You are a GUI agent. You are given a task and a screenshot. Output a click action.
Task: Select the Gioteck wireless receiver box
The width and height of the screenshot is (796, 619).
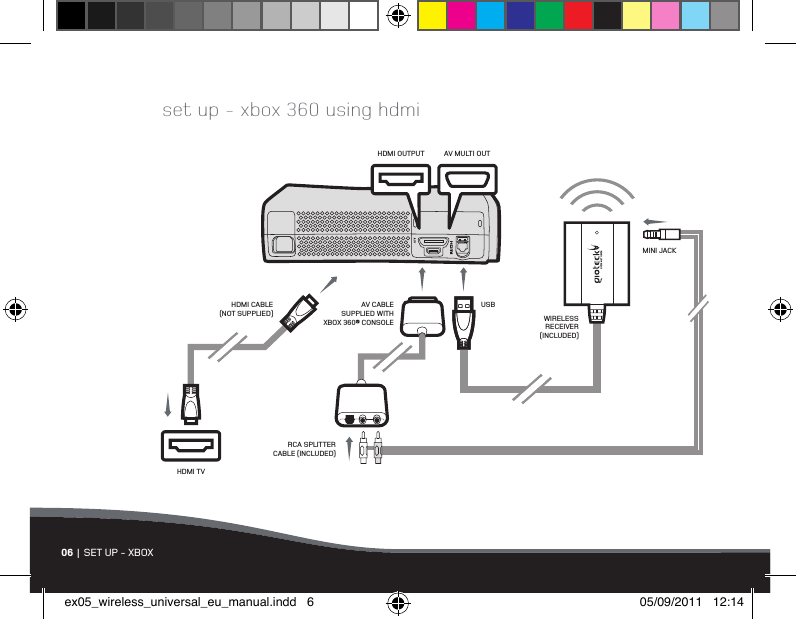(x=597, y=264)
